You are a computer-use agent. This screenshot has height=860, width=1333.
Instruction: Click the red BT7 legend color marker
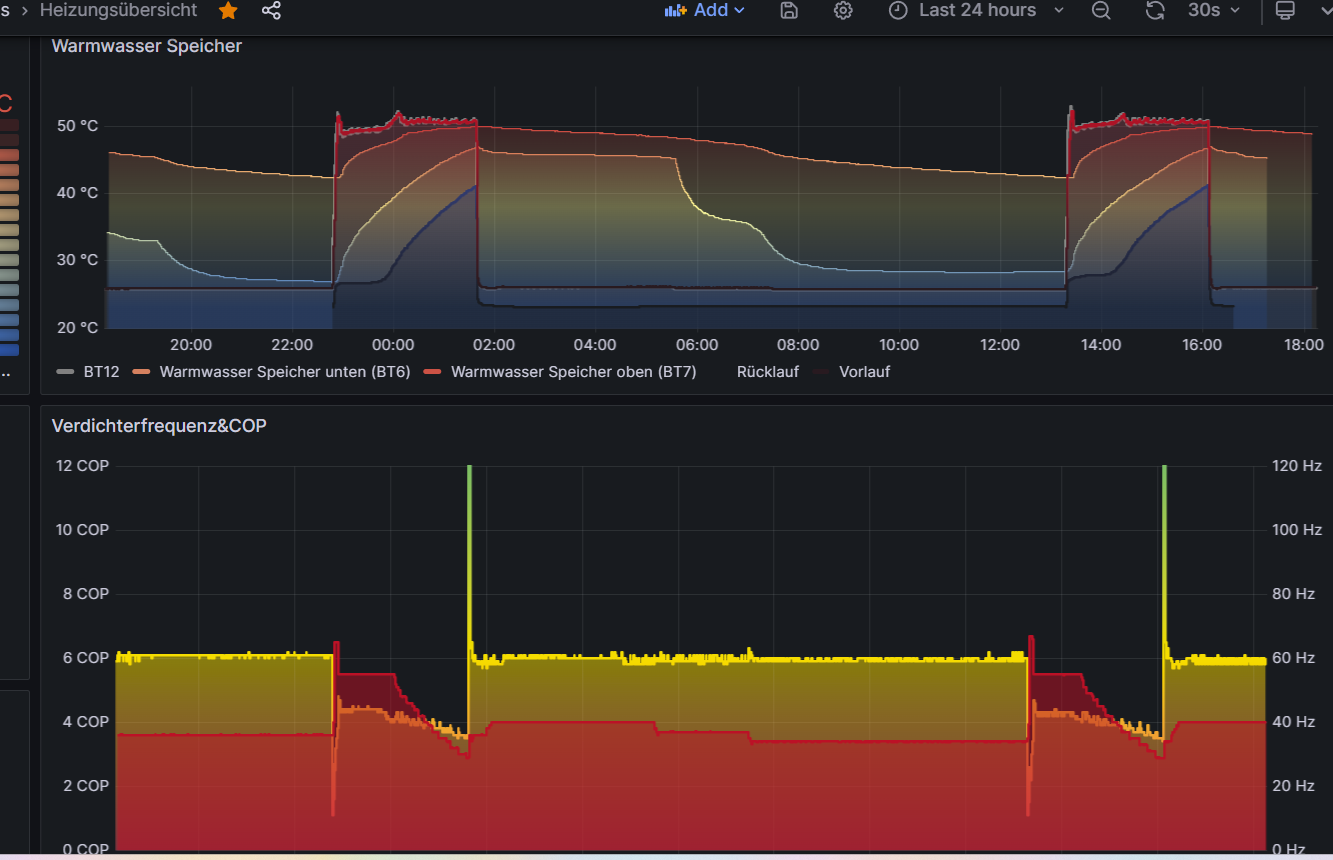[433, 372]
